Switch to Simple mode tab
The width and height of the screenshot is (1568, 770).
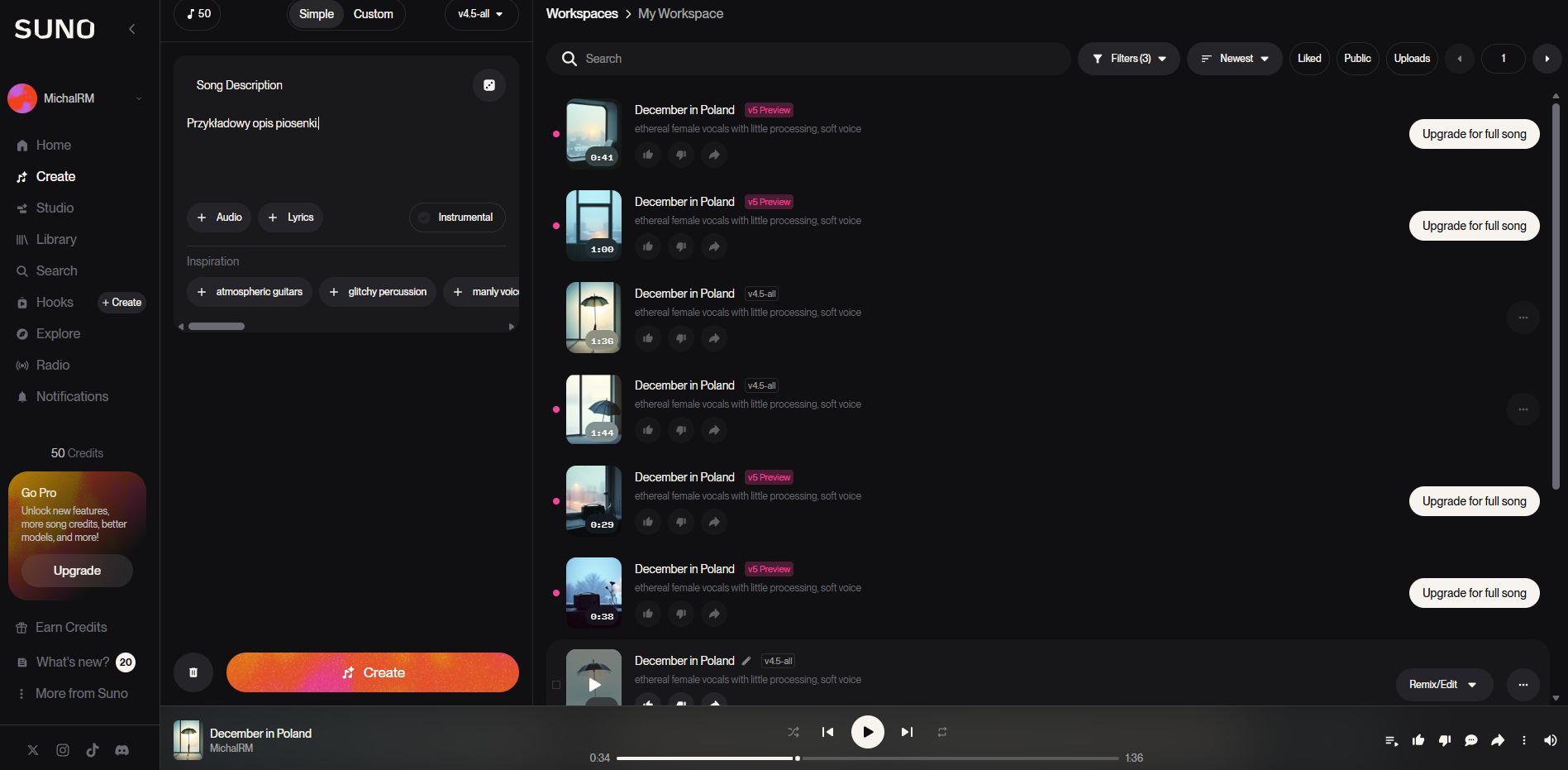tap(317, 14)
